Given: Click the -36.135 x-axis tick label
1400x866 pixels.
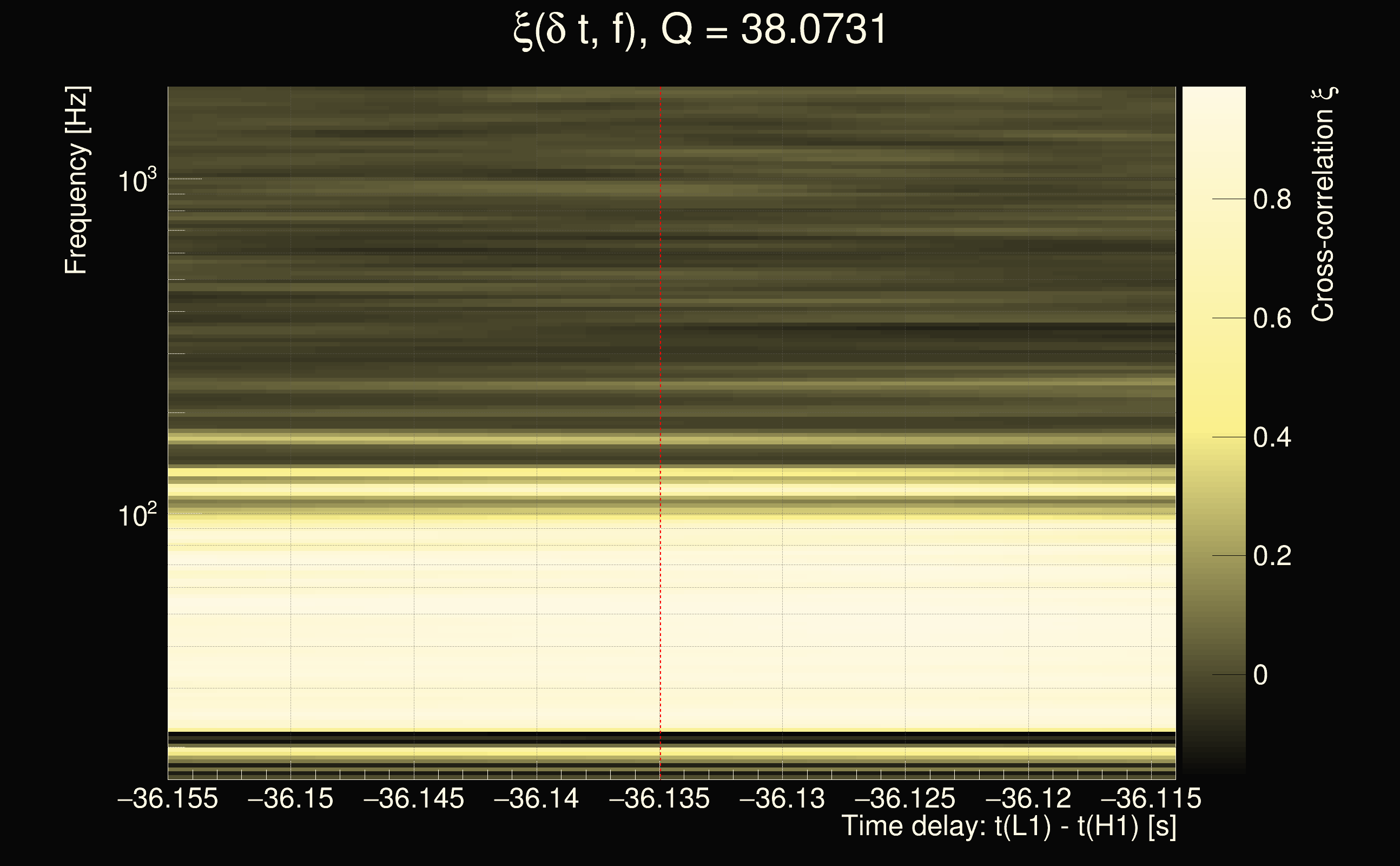Looking at the screenshot, I should point(659,799).
